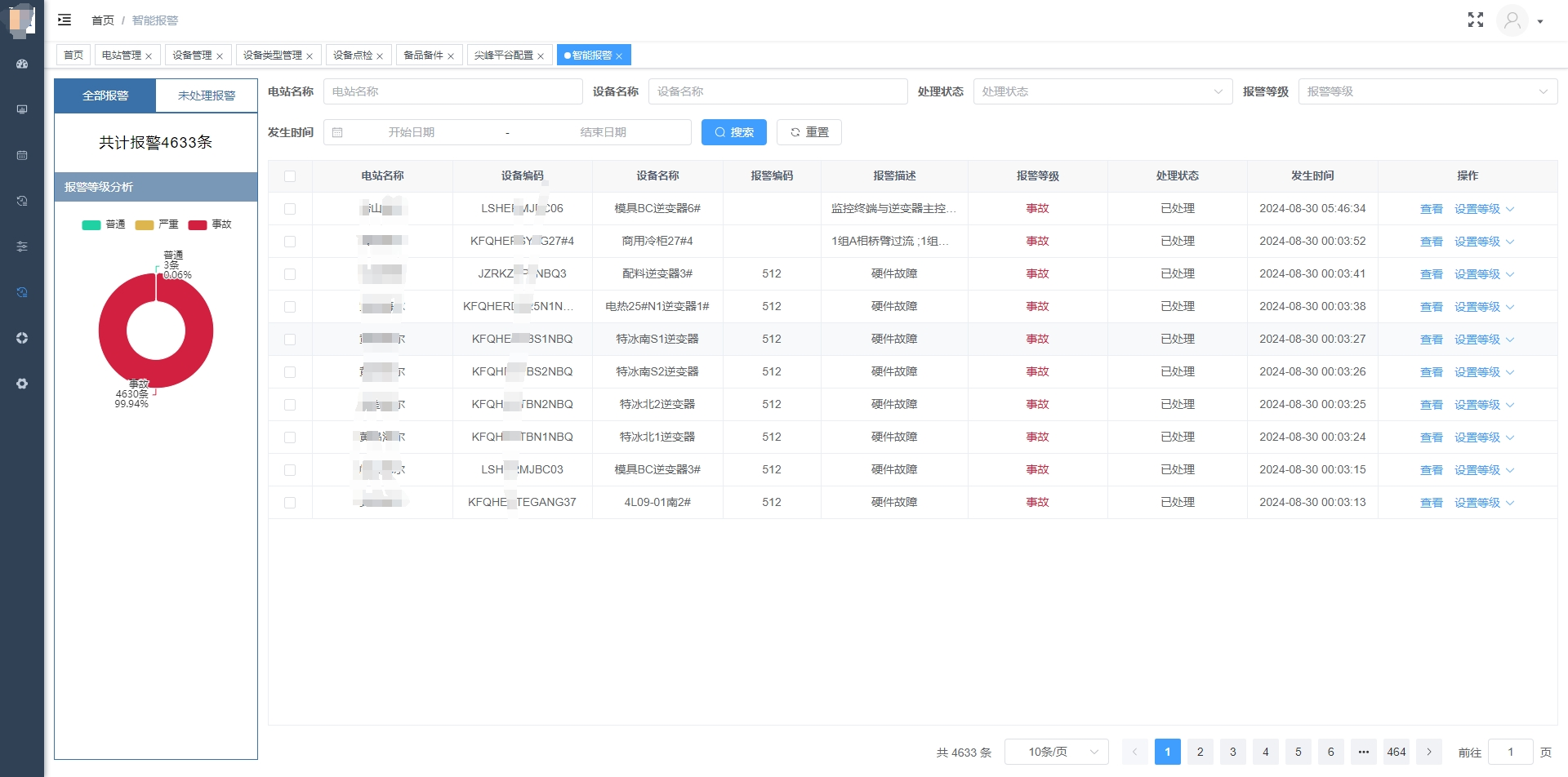
Task: Check the select-all header checkbox
Action: 290,176
